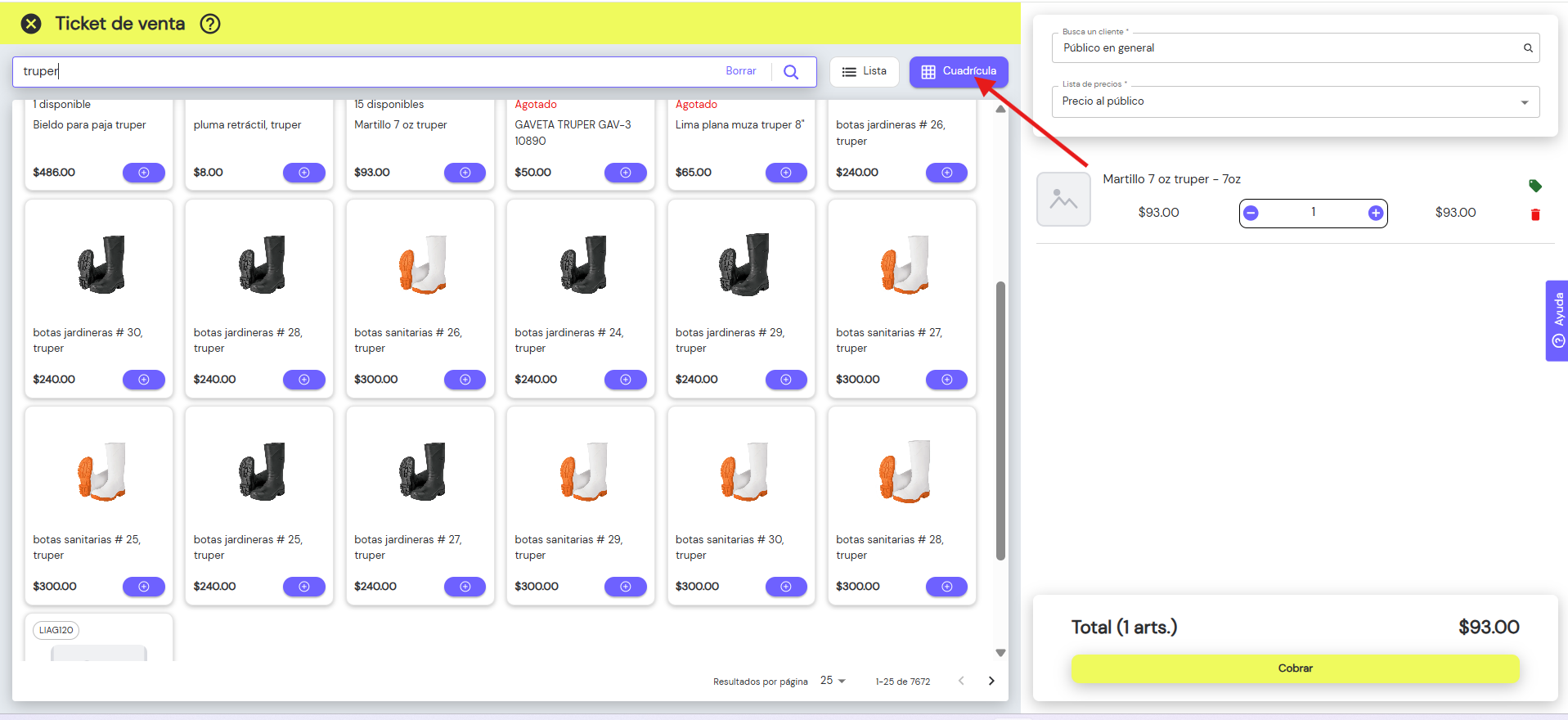Open botas sanitarias # 28 product image
Image resolution: width=1568 pixels, height=720 pixels.
(x=905, y=470)
